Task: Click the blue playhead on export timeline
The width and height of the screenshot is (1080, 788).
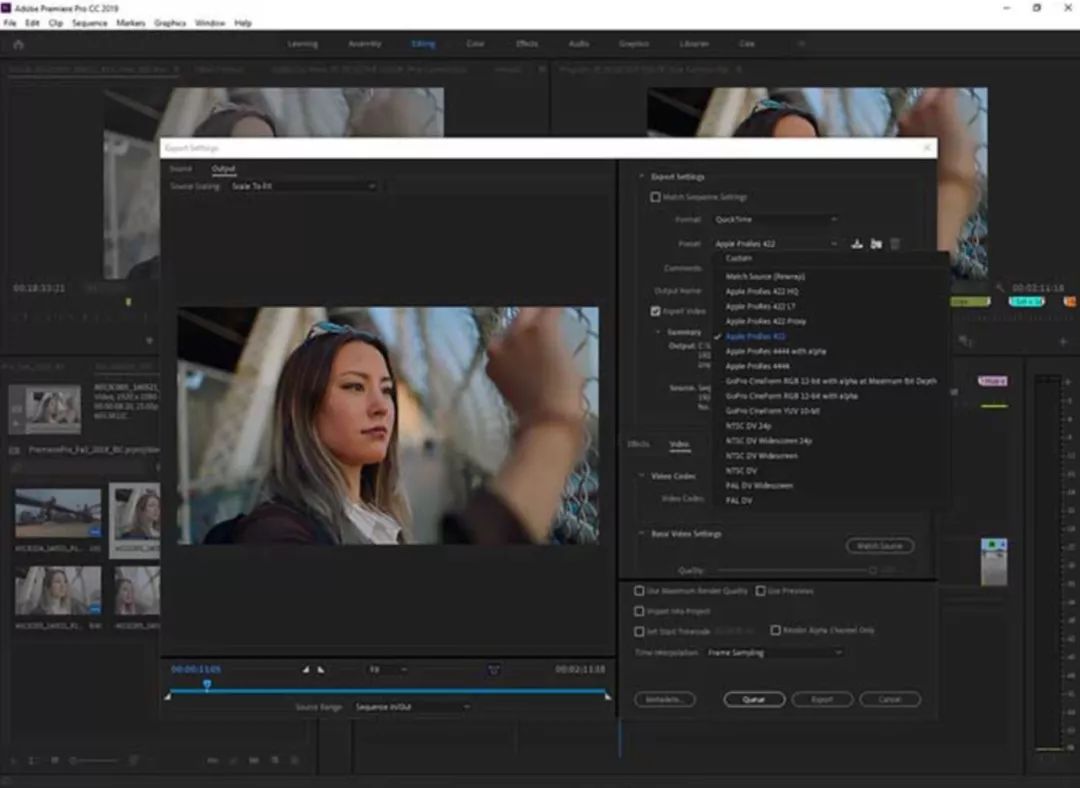Action: point(207,685)
